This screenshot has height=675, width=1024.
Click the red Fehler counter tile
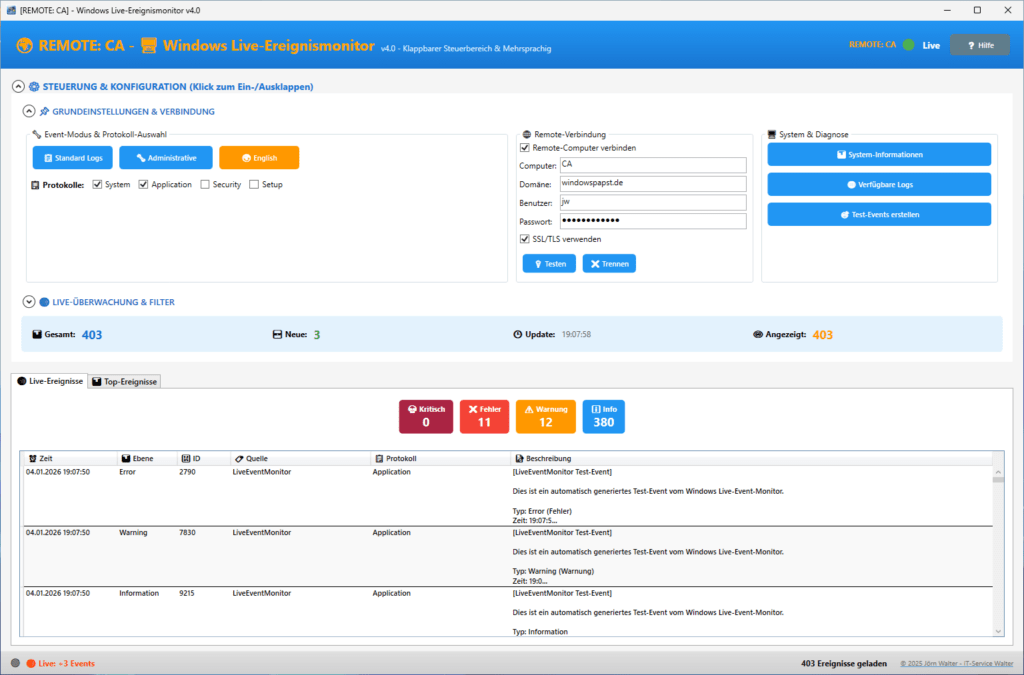484,416
